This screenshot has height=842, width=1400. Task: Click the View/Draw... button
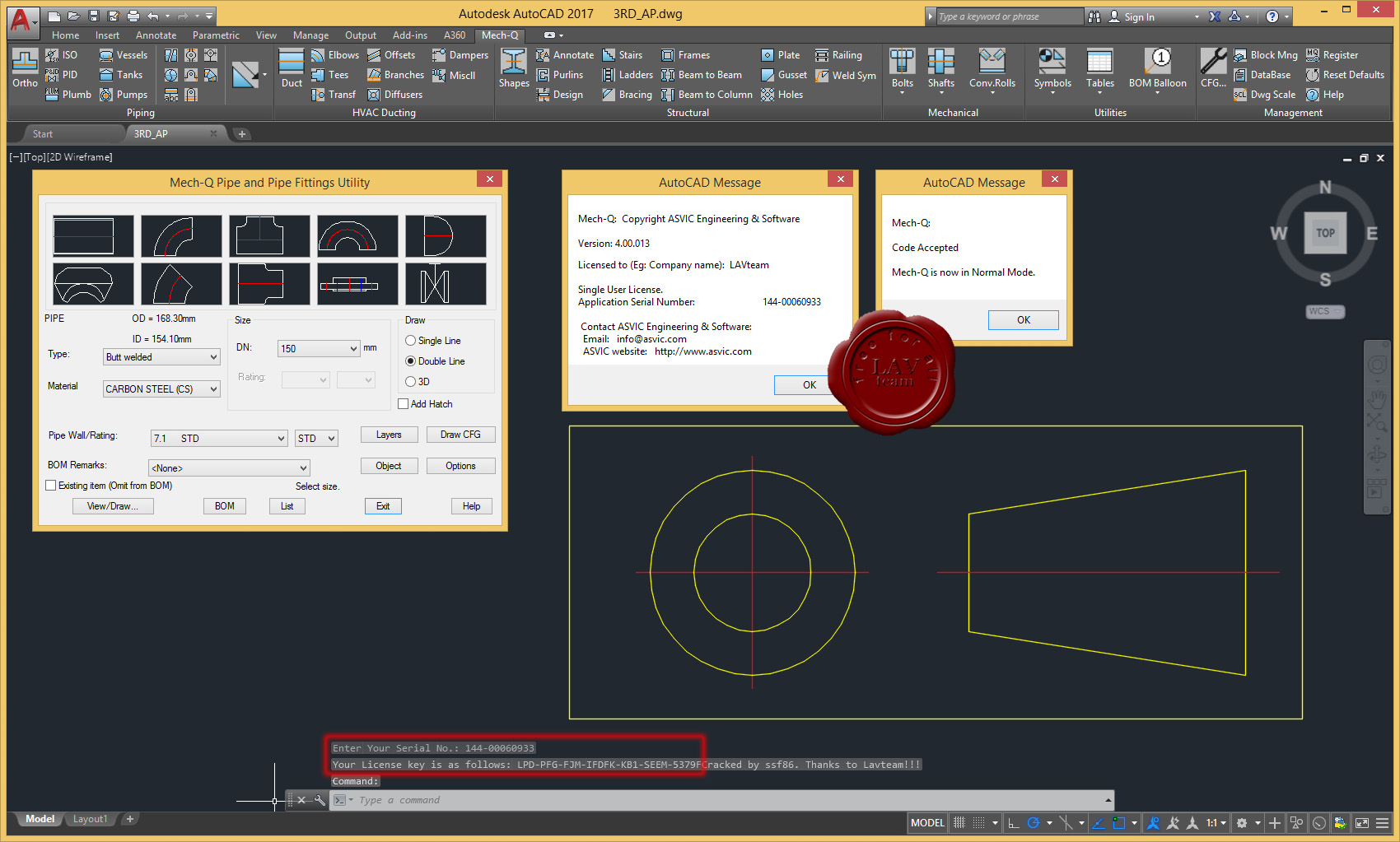113,506
